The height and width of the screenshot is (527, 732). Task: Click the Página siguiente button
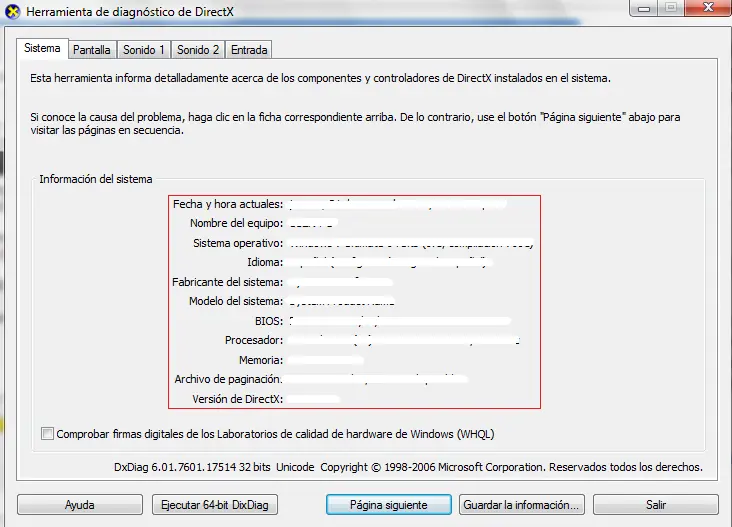tap(389, 505)
